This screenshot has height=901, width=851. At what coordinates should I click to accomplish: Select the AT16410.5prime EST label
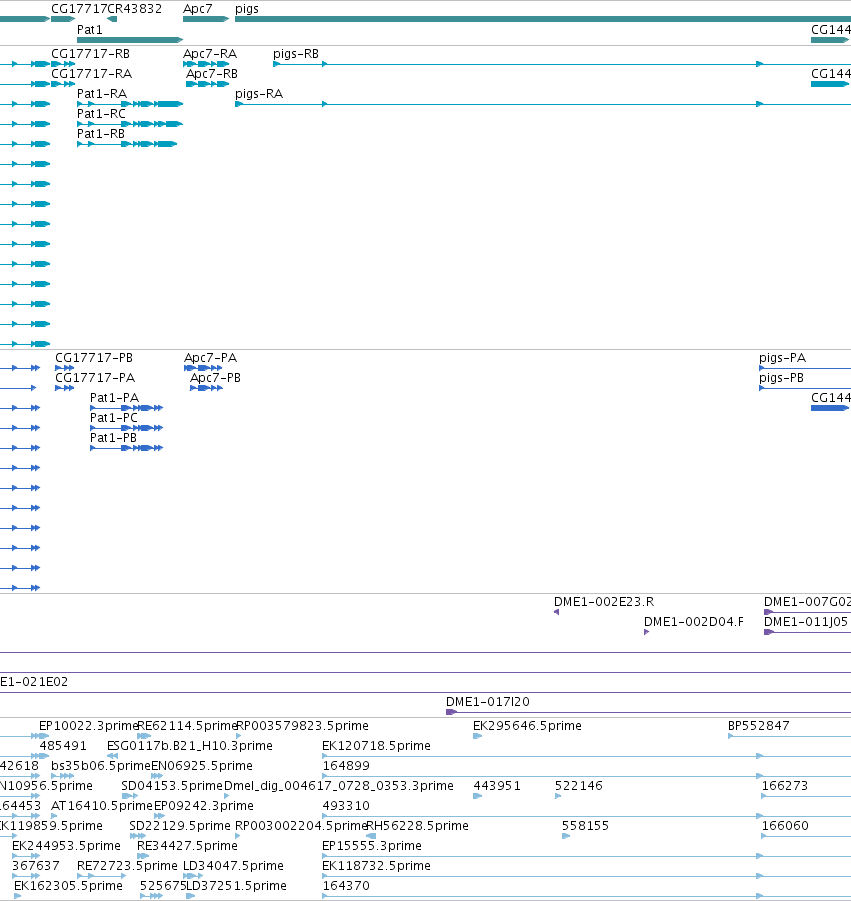coord(102,806)
